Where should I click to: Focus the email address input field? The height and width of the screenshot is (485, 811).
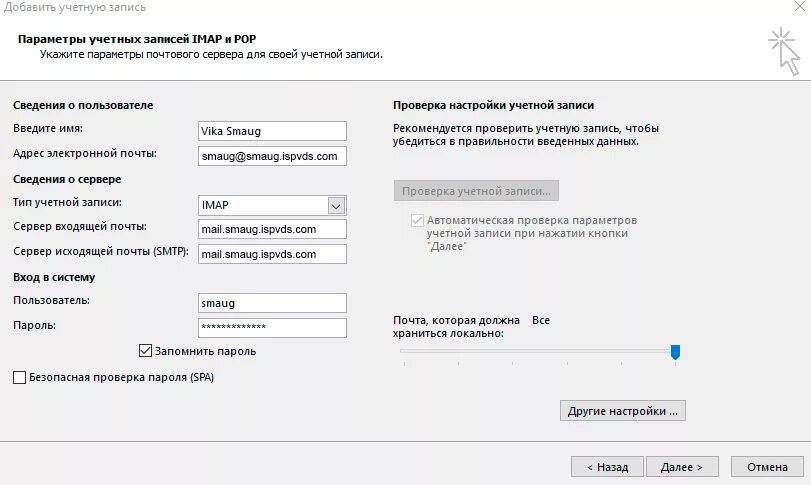coord(272,156)
